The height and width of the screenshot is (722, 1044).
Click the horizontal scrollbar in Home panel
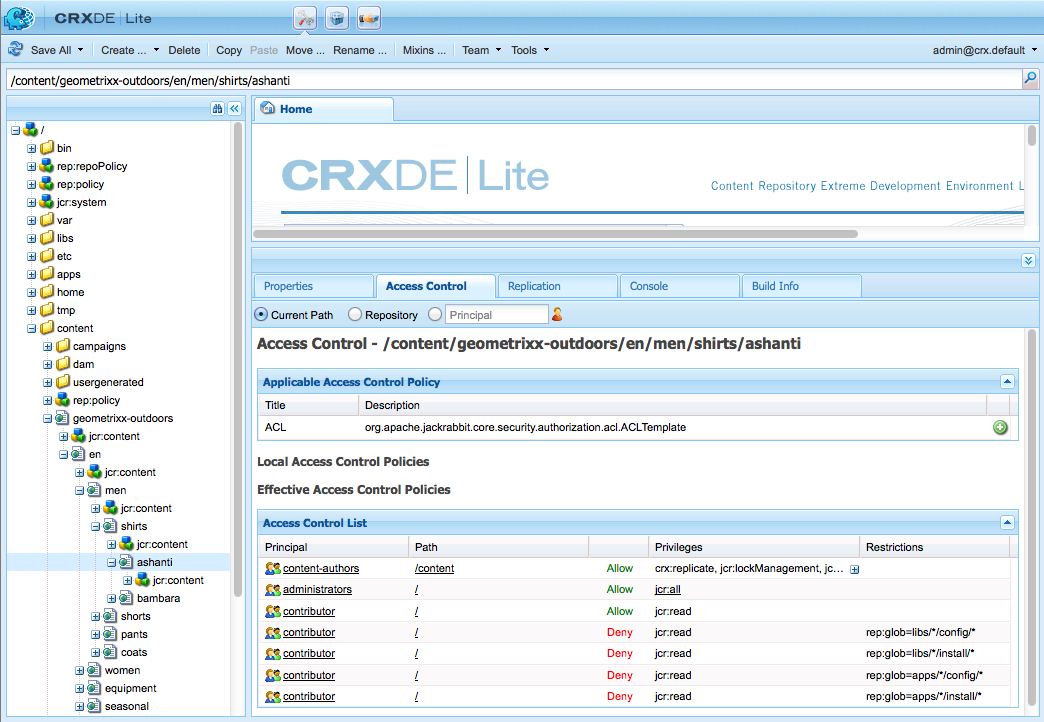tap(555, 234)
